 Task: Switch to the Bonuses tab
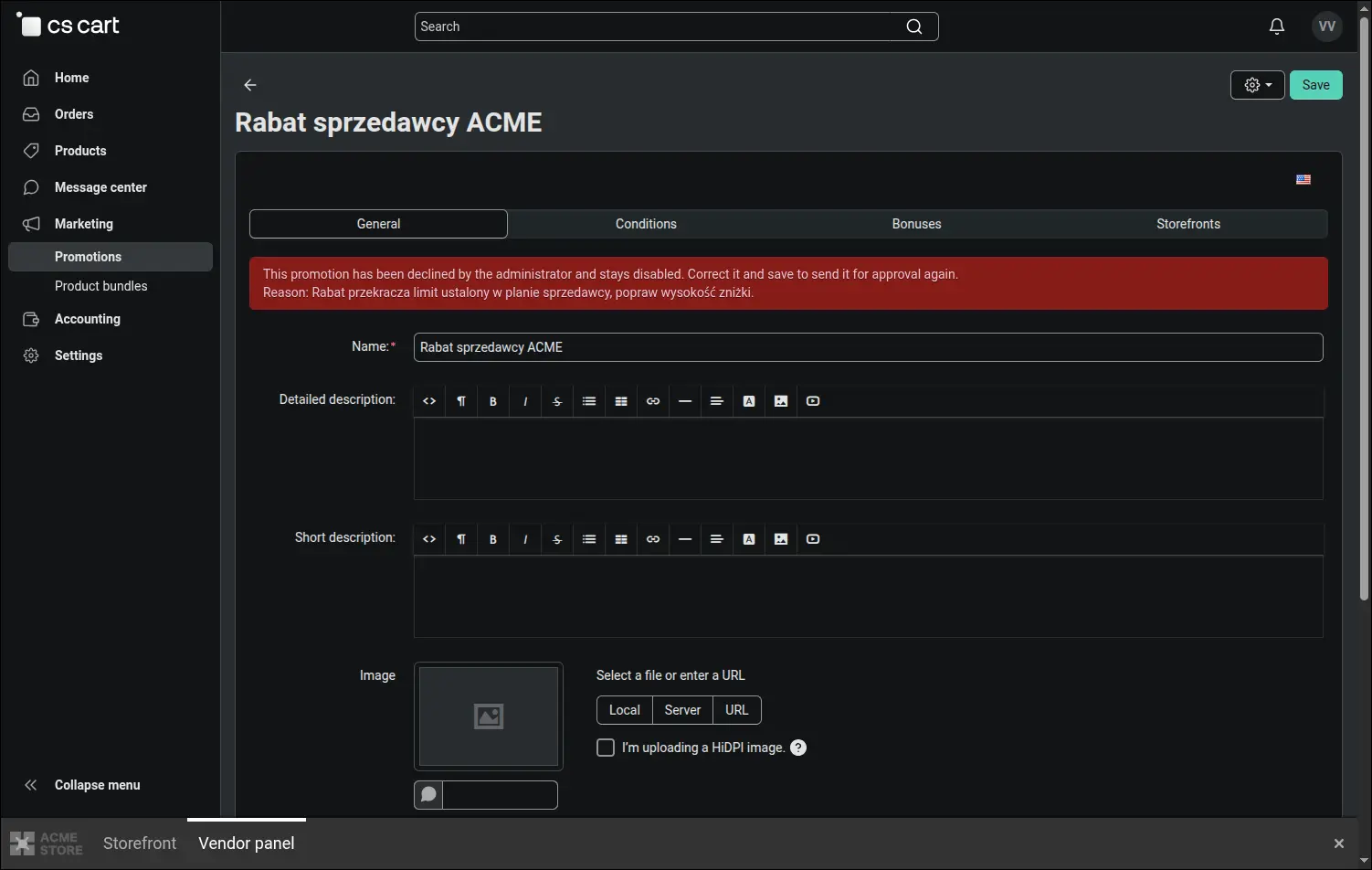coord(916,224)
